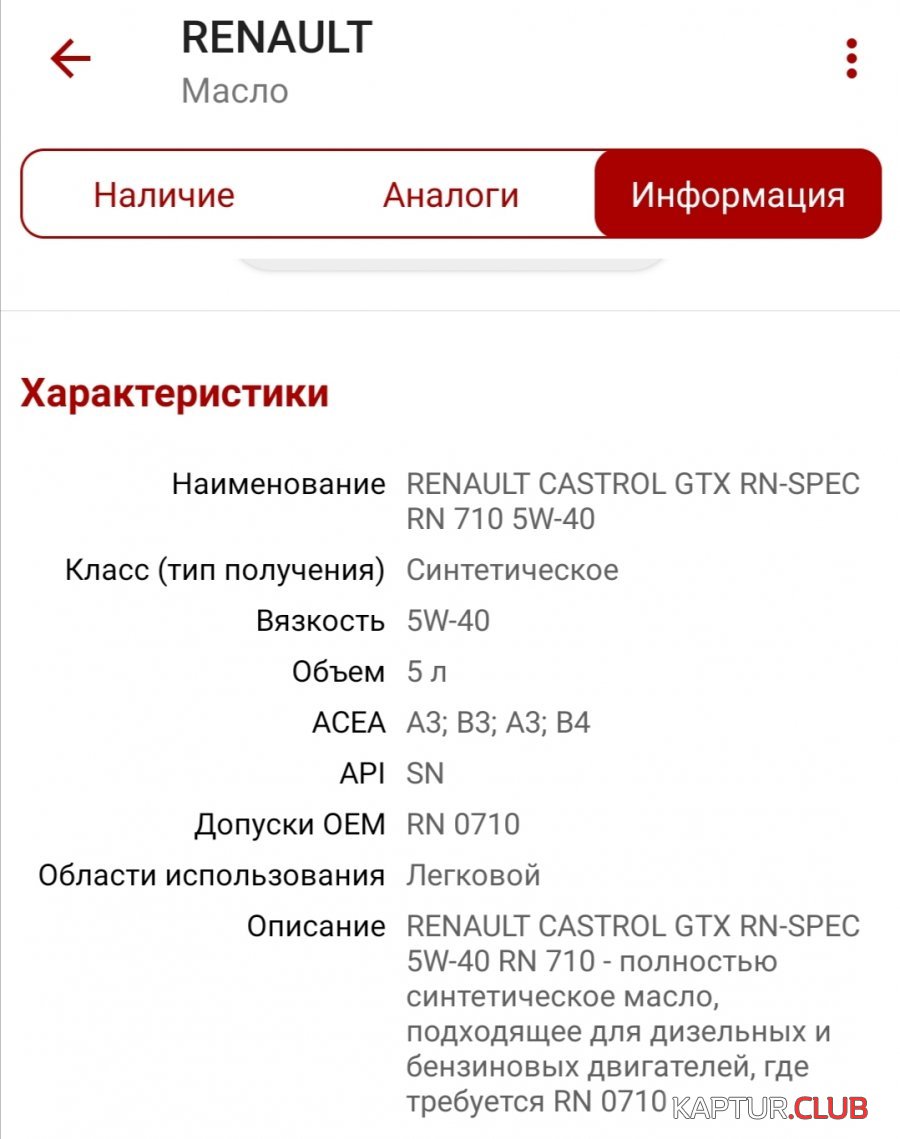The width and height of the screenshot is (900, 1139).
Task: Tap the Объем 5 л value
Action: (x=426, y=672)
